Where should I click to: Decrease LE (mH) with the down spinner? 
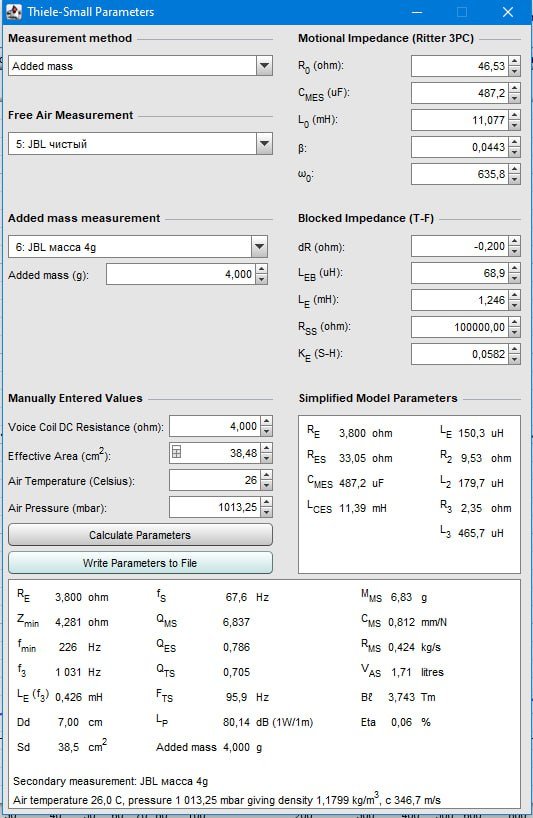(515, 306)
